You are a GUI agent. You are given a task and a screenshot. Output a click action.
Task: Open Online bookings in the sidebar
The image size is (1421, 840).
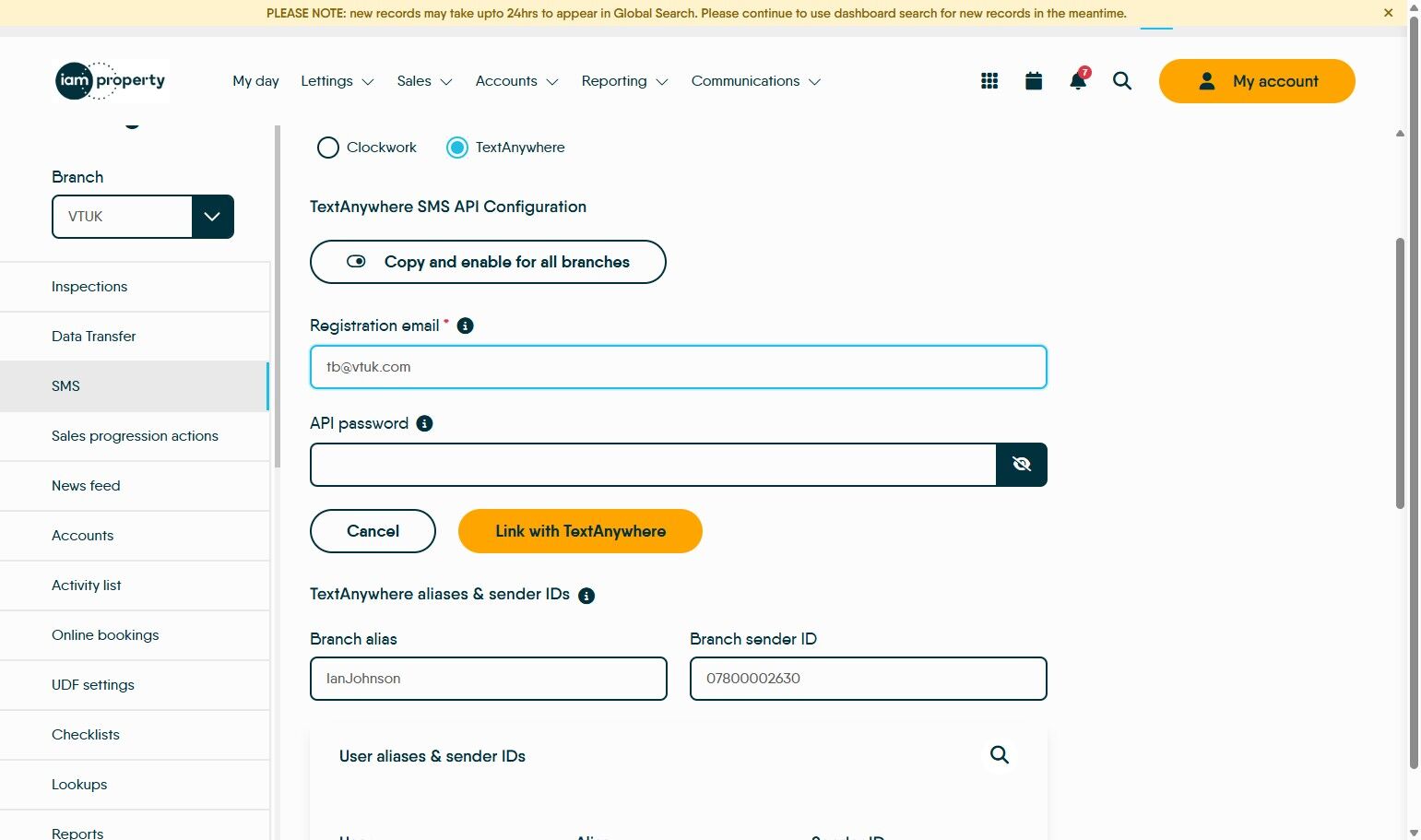(135, 635)
